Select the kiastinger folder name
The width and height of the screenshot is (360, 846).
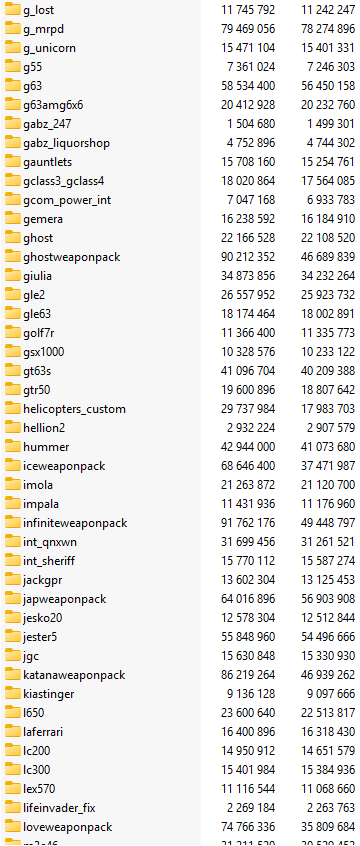click(49, 693)
